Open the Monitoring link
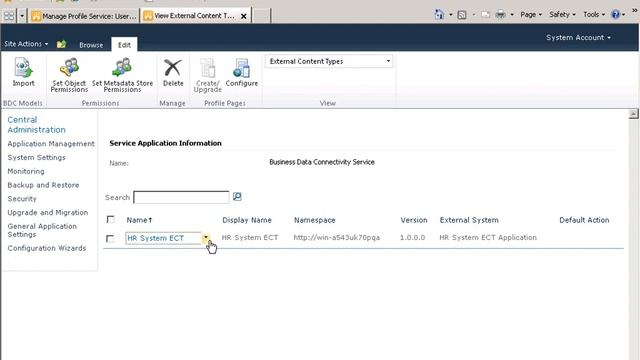 point(26,171)
